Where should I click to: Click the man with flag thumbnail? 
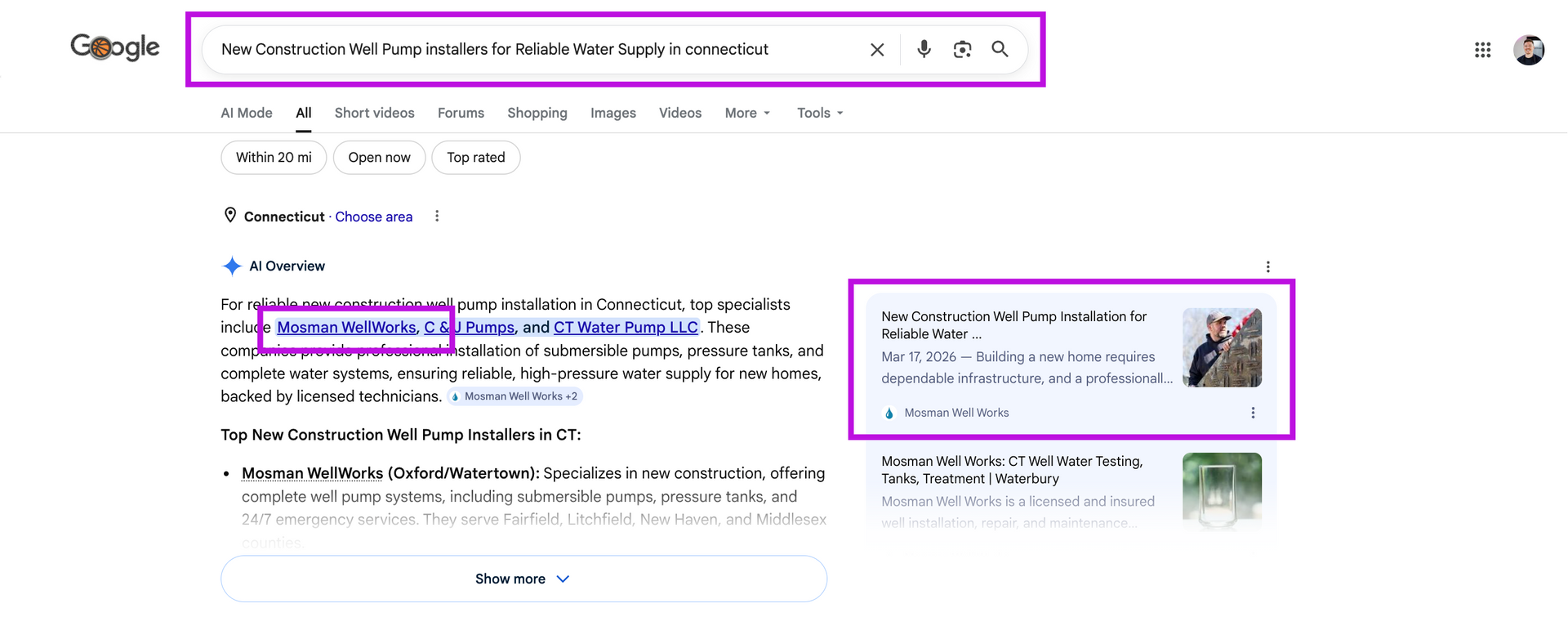coord(1222,347)
